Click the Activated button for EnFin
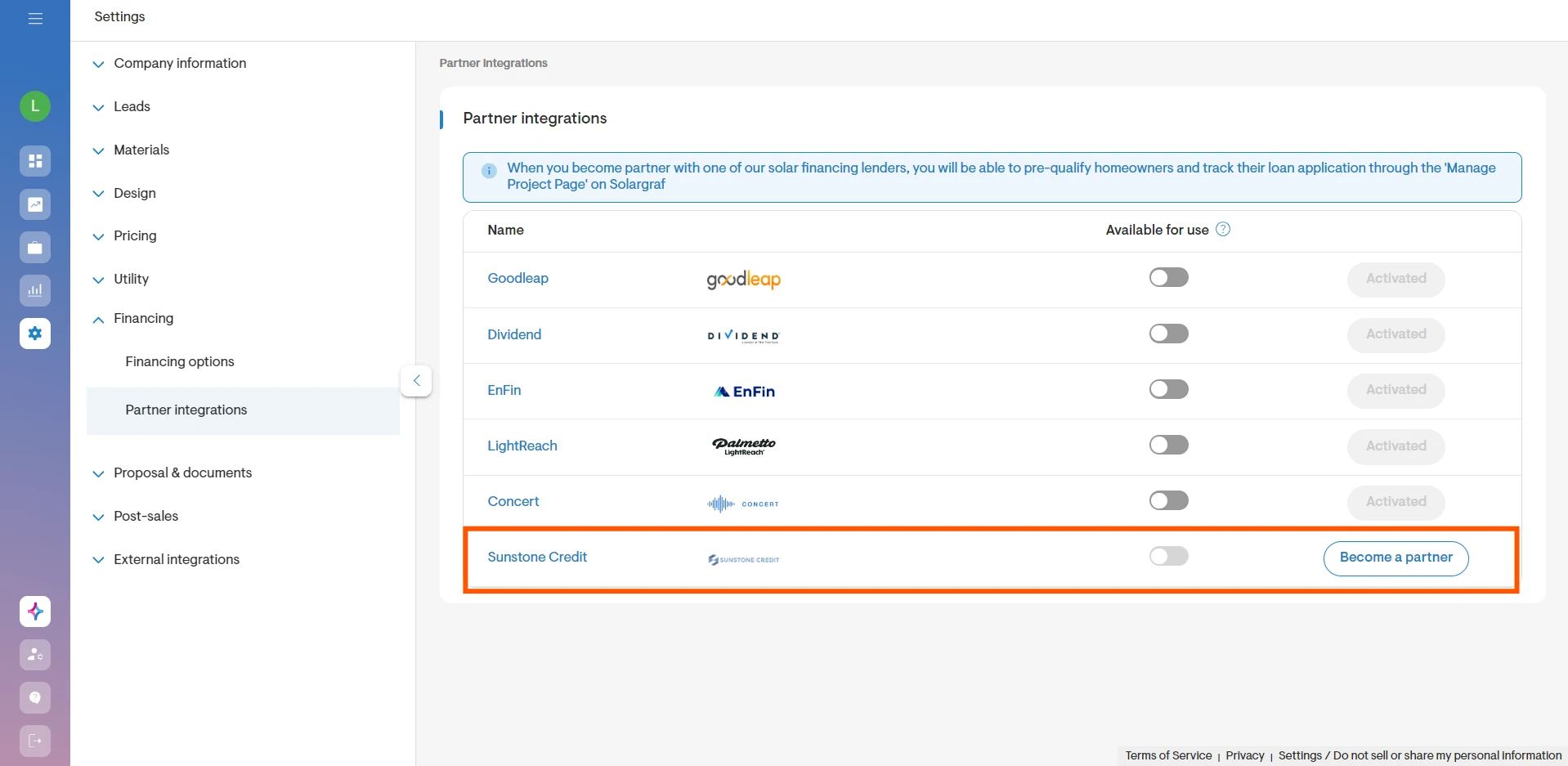The width and height of the screenshot is (1568, 766). click(x=1396, y=390)
